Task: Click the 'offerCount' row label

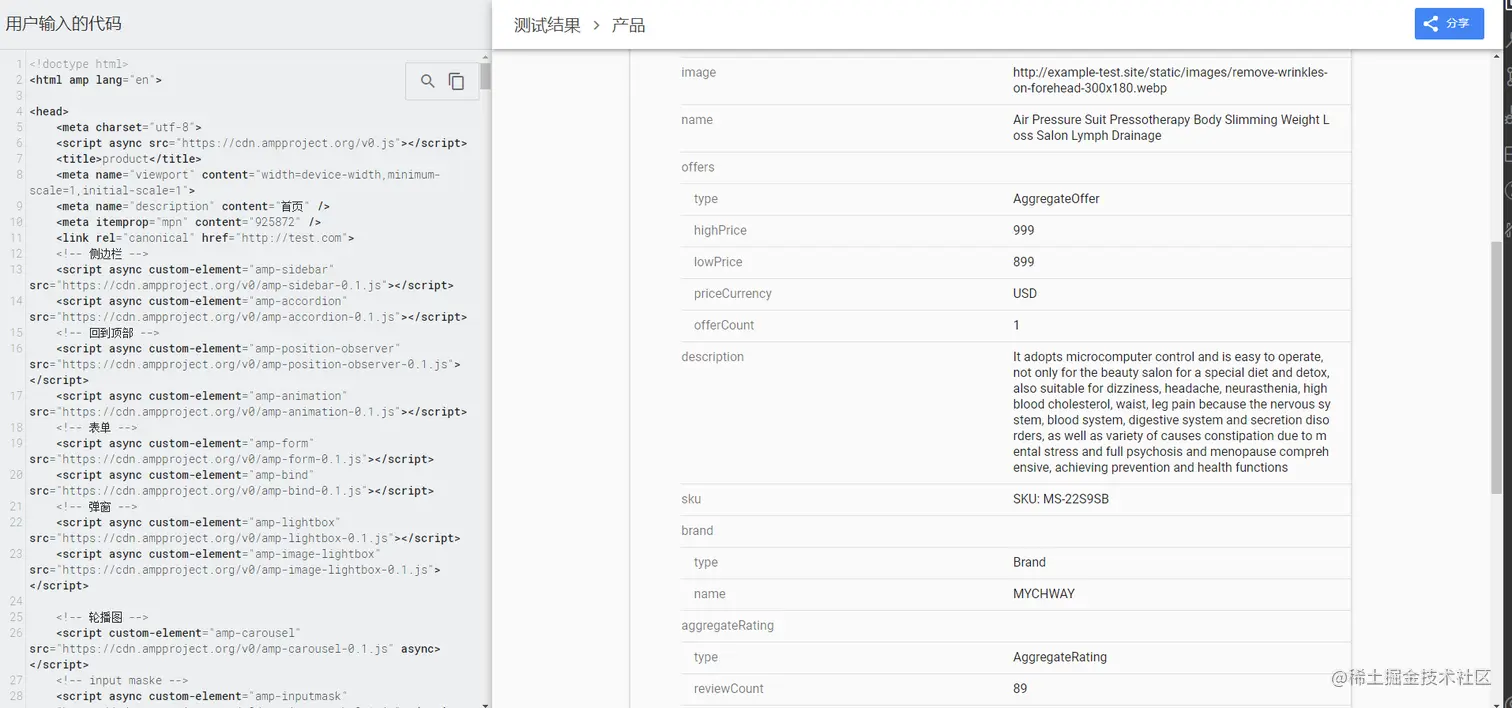Action: [724, 325]
